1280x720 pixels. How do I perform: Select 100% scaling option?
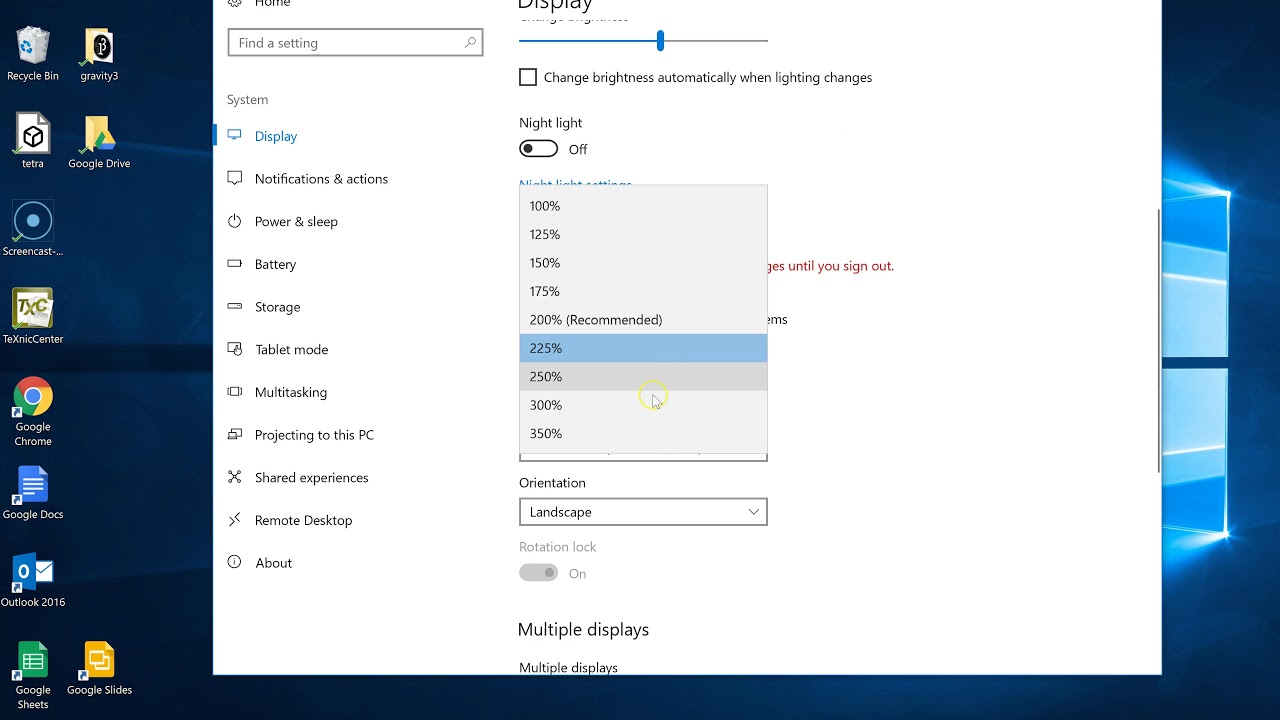coord(643,206)
